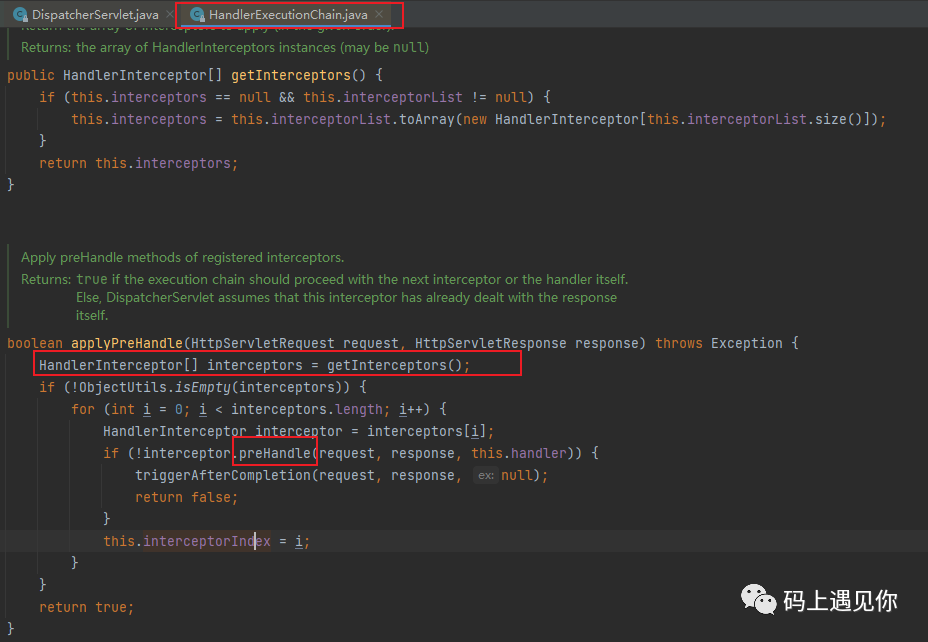Click doc line 'Returns: true if the execution chain'
The width and height of the screenshot is (928, 642).
324,279
